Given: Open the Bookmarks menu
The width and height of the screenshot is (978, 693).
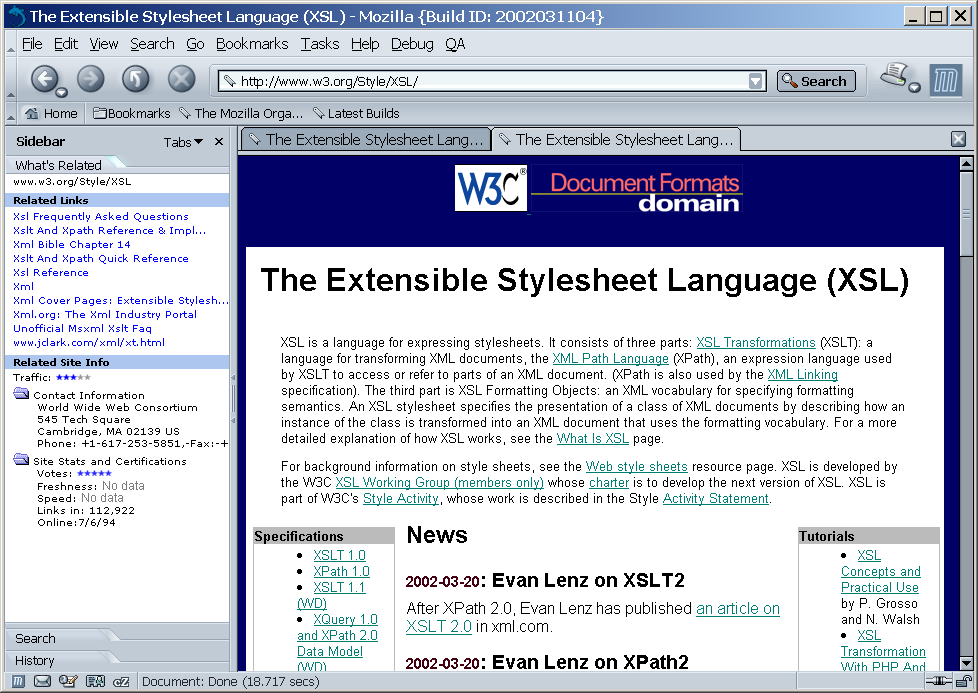Looking at the screenshot, I should pos(252,44).
